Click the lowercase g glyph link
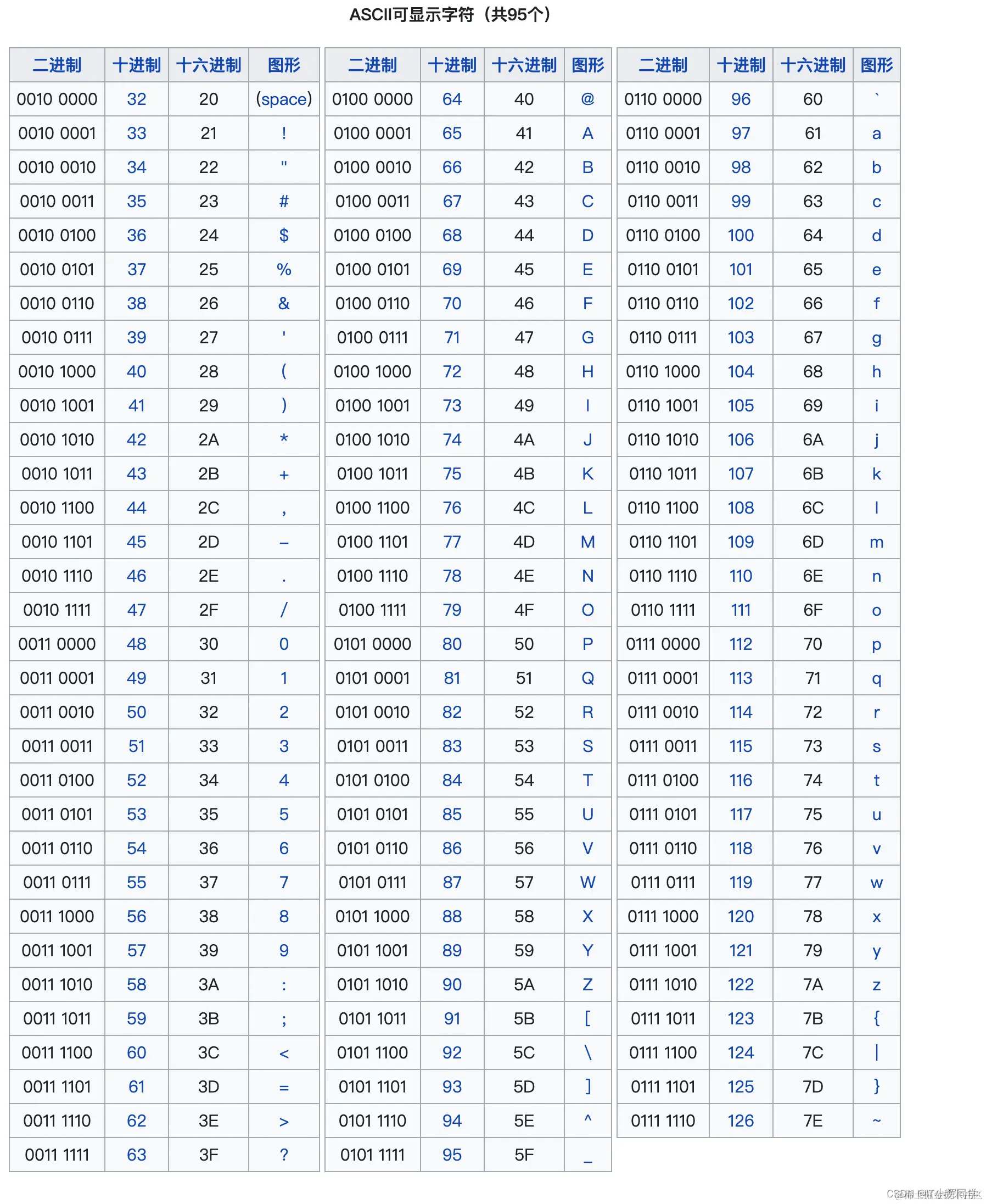This screenshot has height=1204, width=986. (x=876, y=340)
